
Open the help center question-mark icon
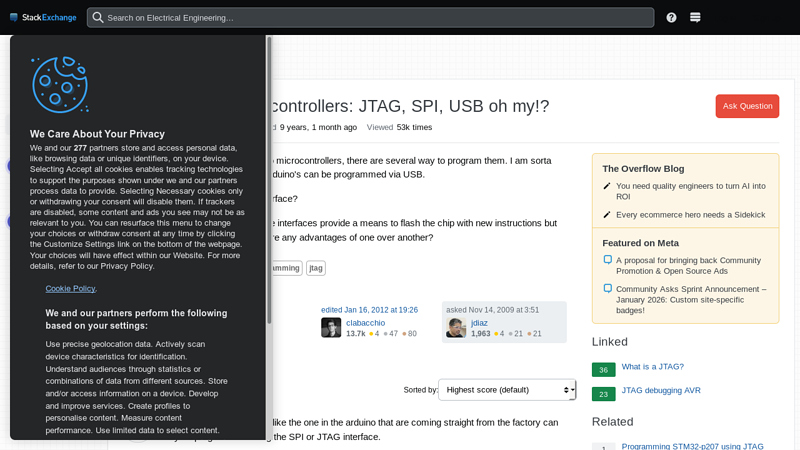pyautogui.click(x=671, y=17)
